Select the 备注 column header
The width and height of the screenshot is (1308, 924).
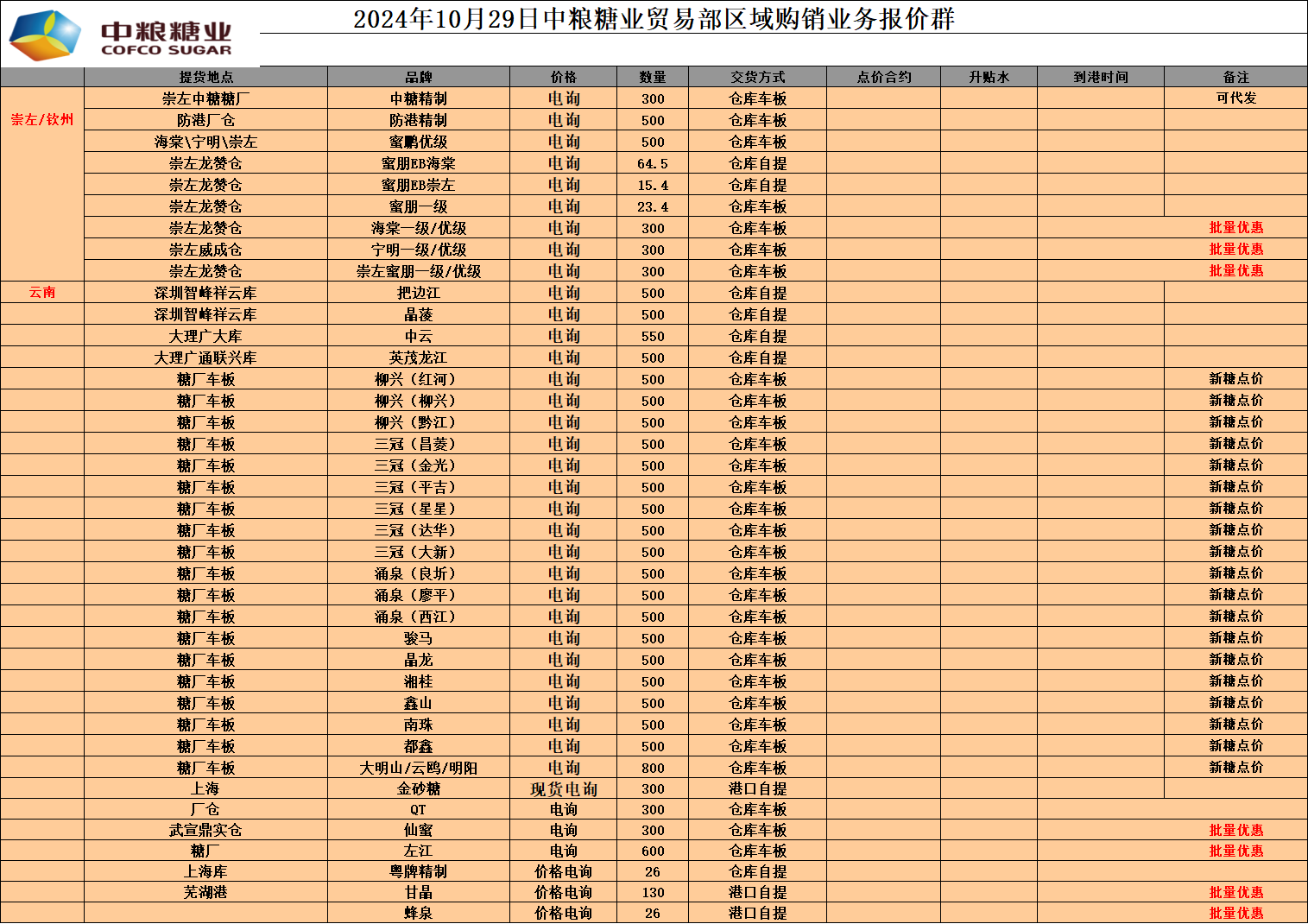1235,77
